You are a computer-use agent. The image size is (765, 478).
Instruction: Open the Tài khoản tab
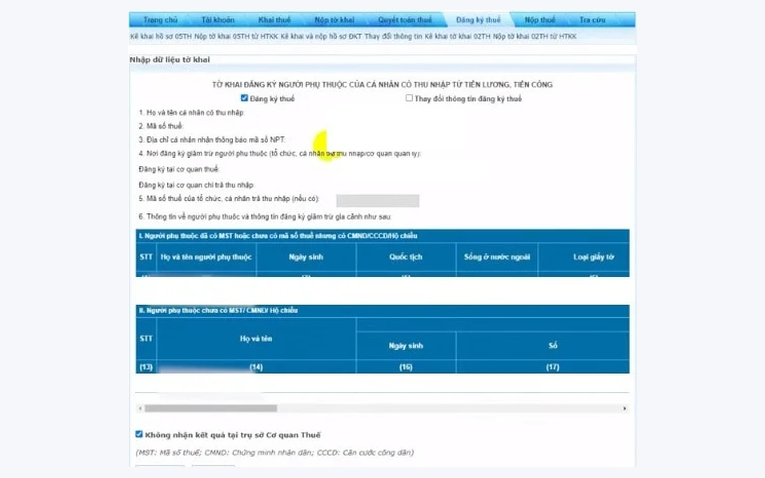point(218,20)
